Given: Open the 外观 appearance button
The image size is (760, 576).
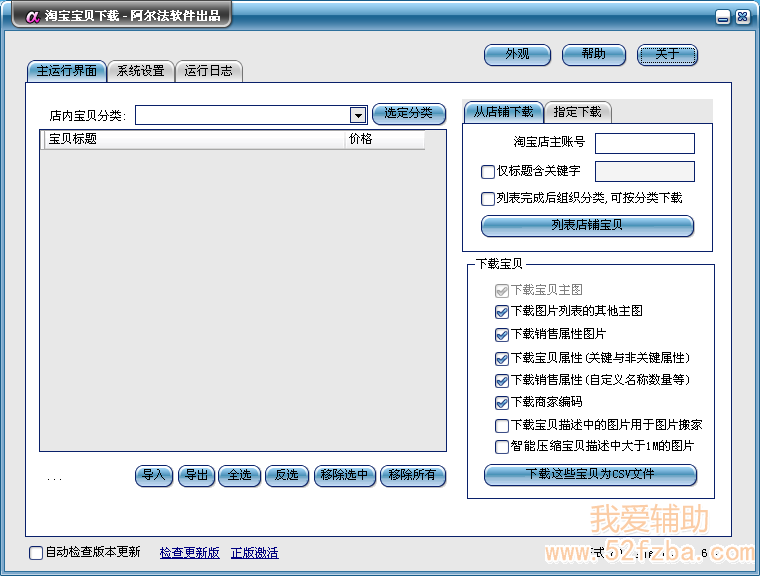Looking at the screenshot, I should (x=517, y=54).
